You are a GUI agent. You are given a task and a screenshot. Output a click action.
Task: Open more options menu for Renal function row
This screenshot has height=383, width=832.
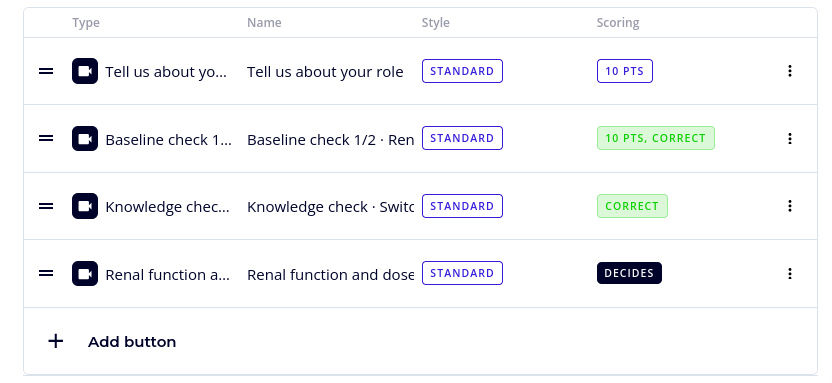790,273
